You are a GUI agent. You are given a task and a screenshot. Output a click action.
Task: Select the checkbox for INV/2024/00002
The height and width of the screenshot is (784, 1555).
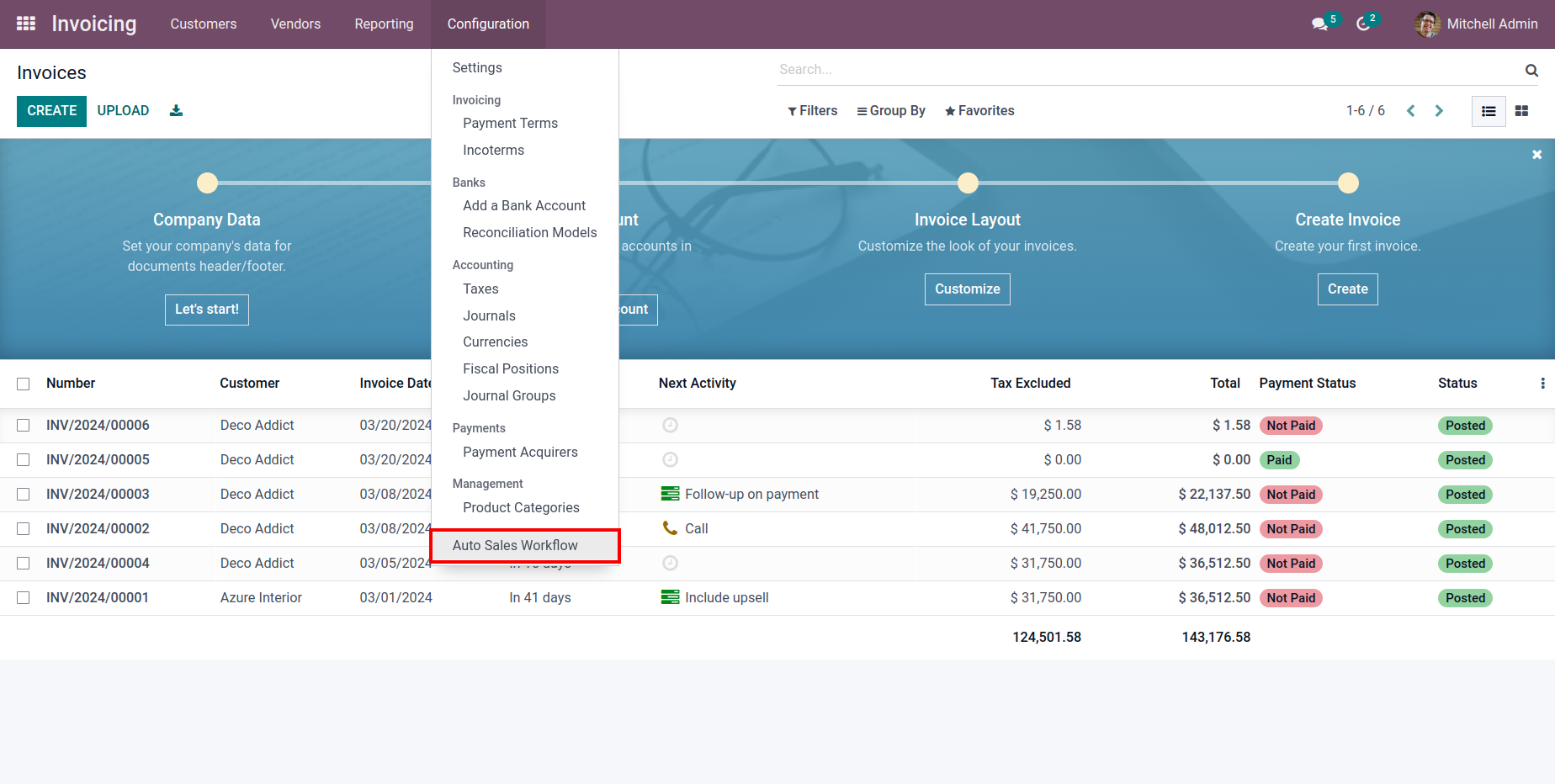pyautogui.click(x=24, y=529)
